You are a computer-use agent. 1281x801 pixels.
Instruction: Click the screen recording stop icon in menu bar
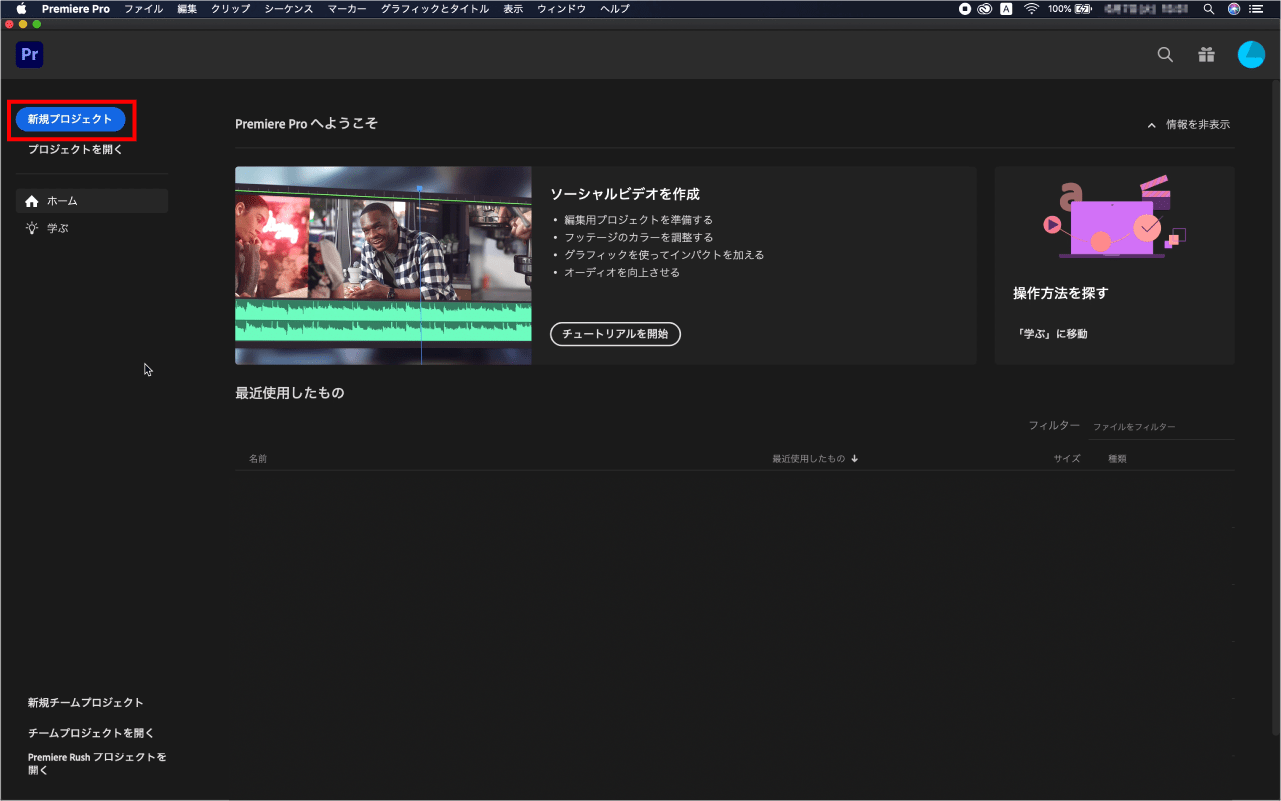[965, 9]
